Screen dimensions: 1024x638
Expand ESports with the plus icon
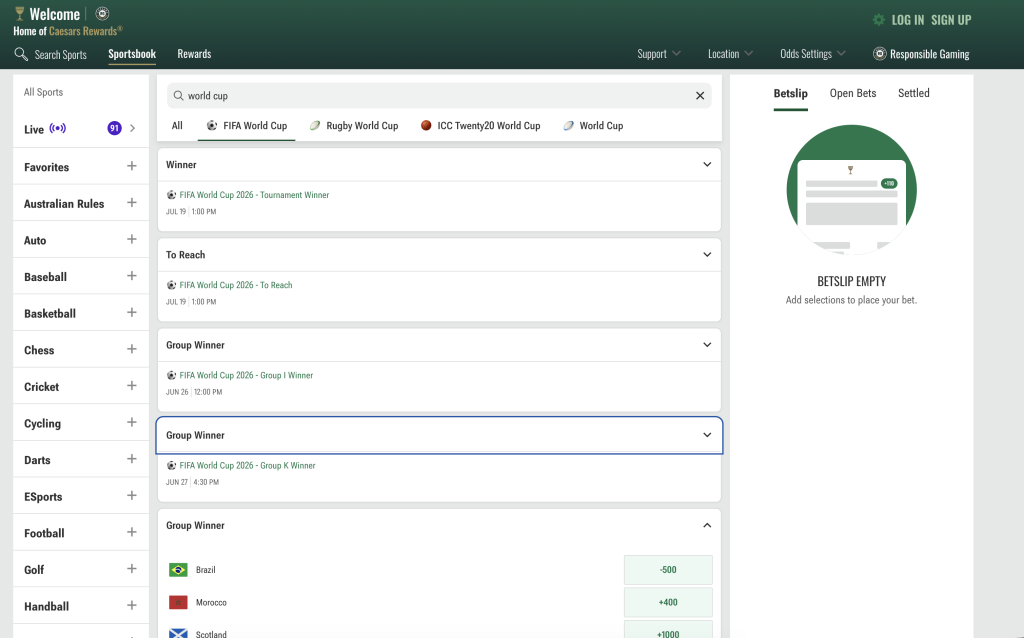pos(131,495)
